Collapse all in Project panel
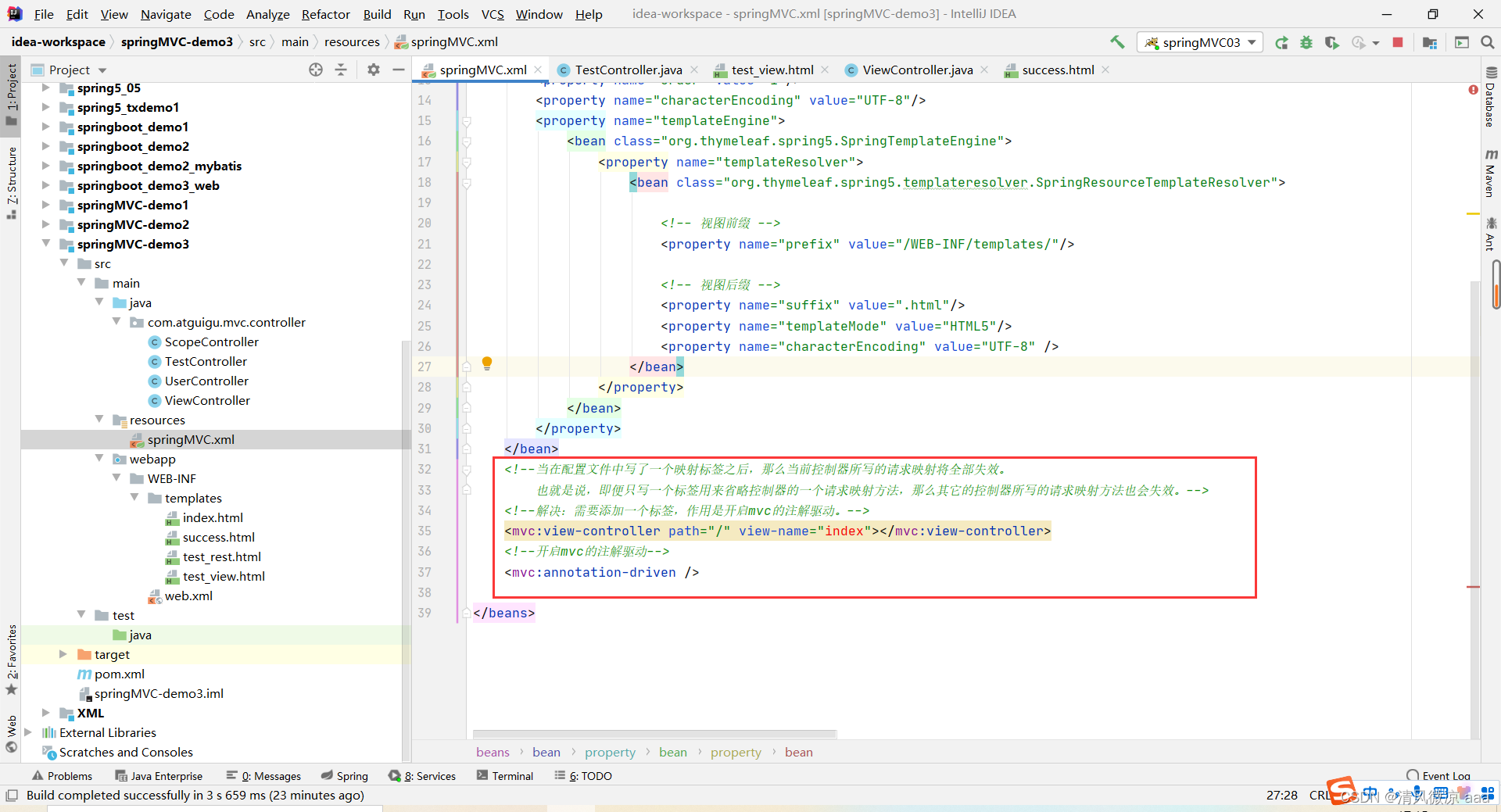The height and width of the screenshot is (812, 1501). pyautogui.click(x=341, y=70)
